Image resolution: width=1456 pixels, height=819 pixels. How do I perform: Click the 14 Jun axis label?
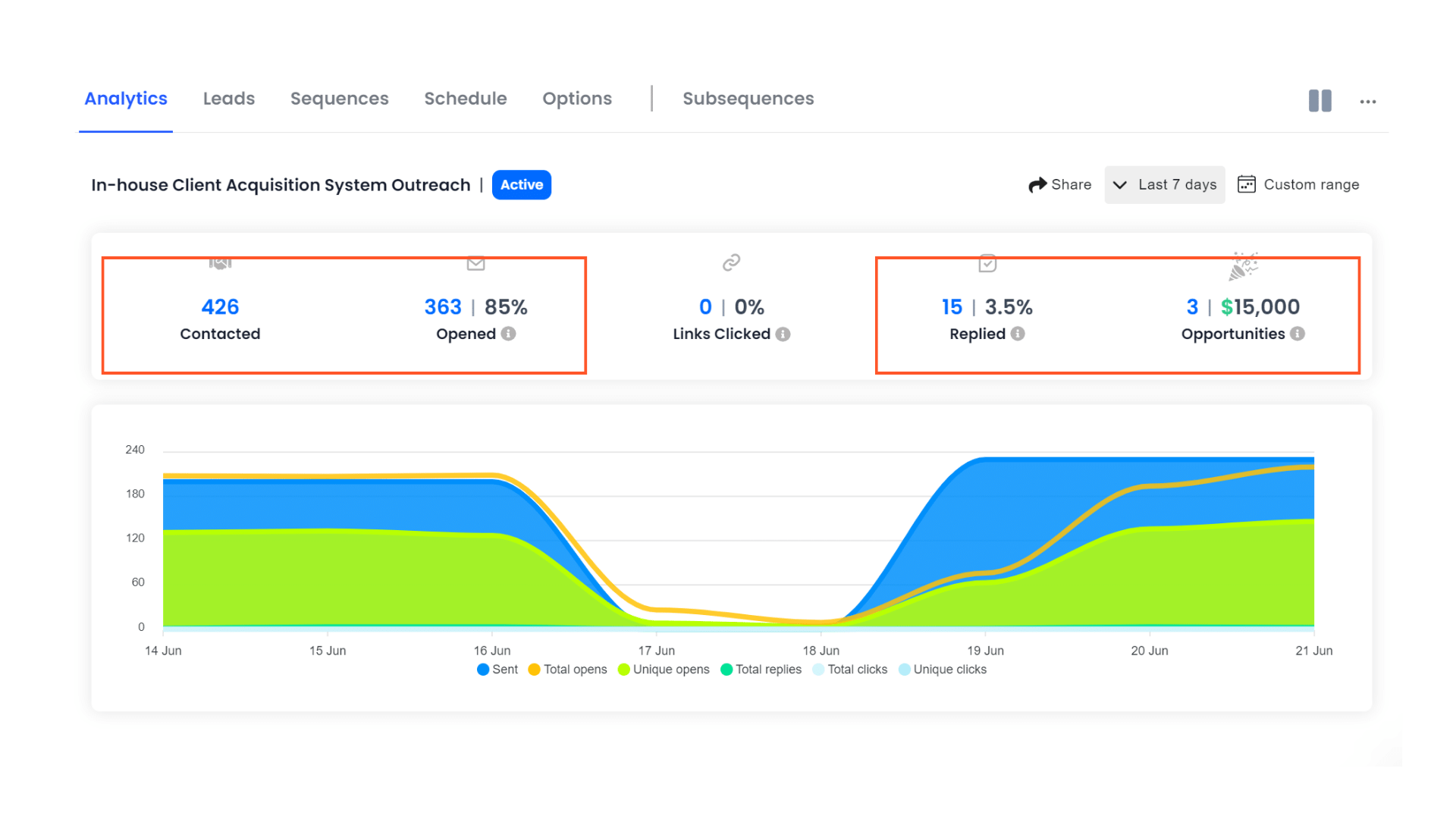163,651
